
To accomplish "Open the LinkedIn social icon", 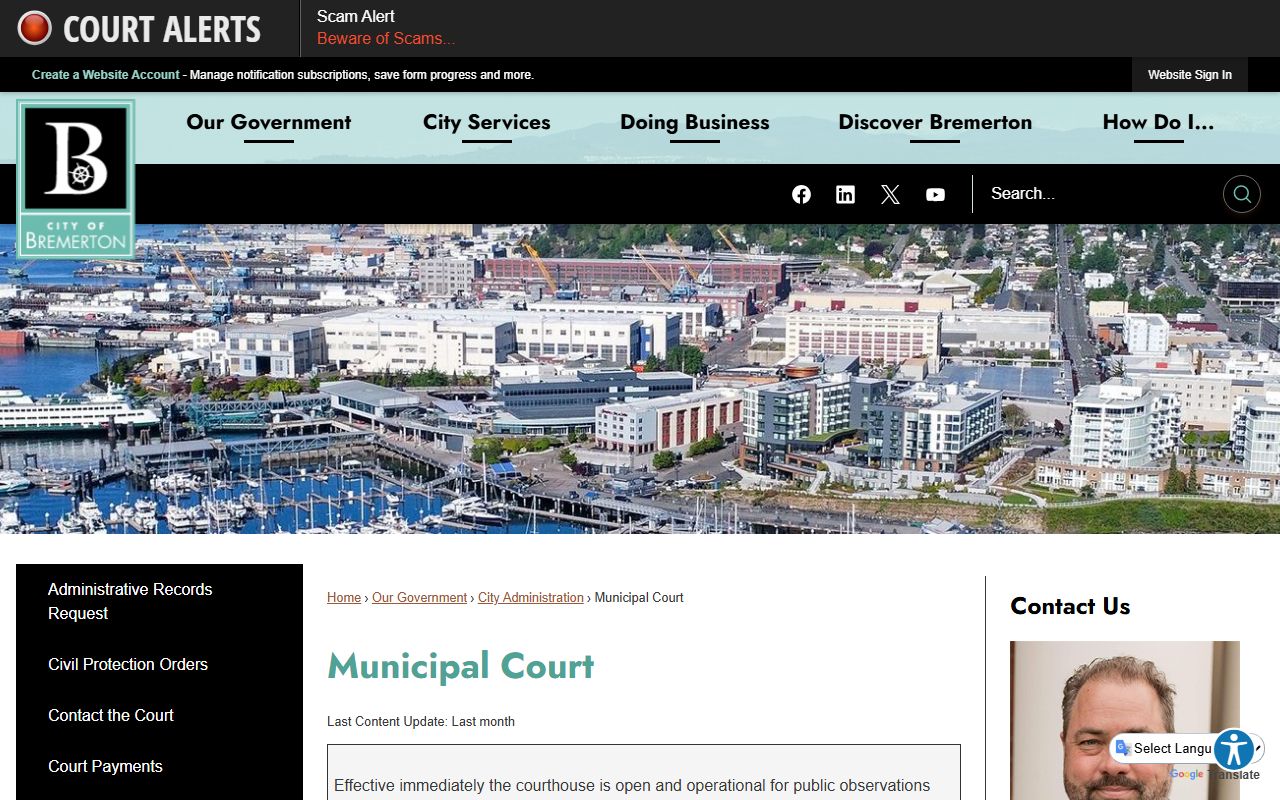I will (x=845, y=194).
